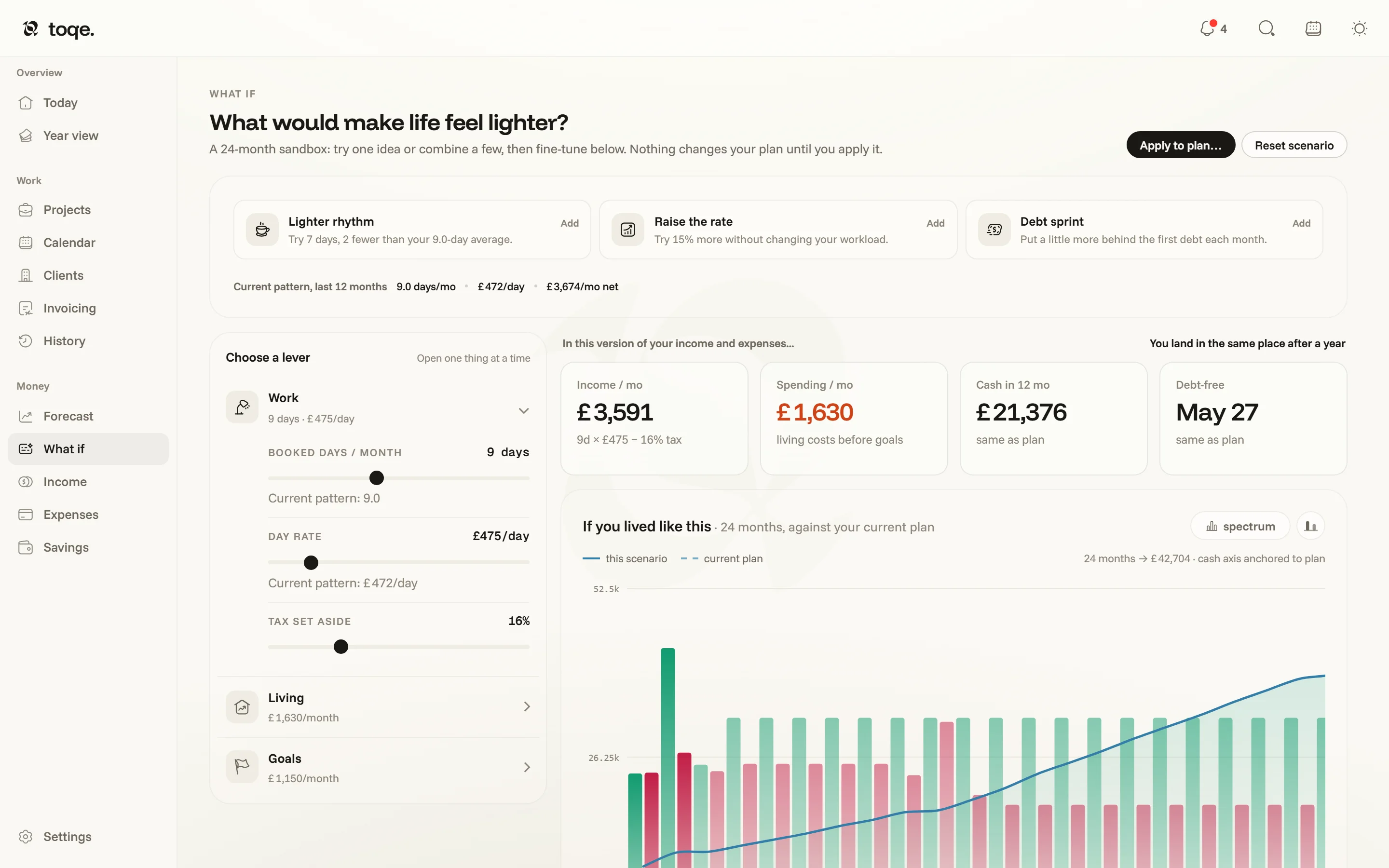Add the Raise the rate idea

pos(935,223)
